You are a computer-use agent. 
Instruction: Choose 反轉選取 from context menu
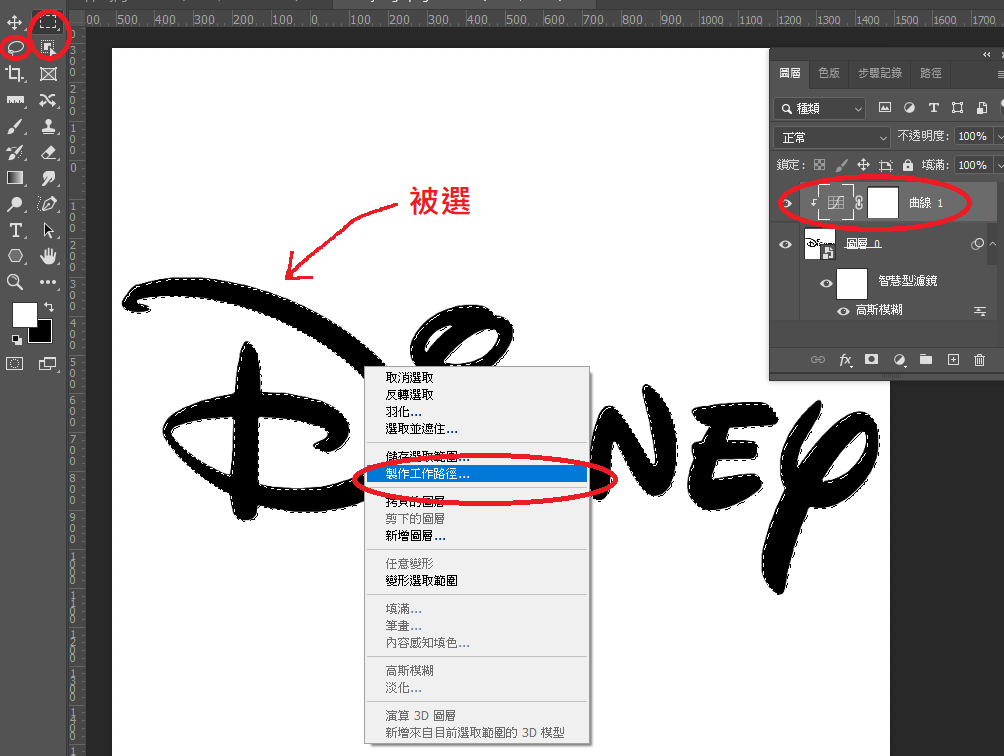pyautogui.click(x=476, y=395)
